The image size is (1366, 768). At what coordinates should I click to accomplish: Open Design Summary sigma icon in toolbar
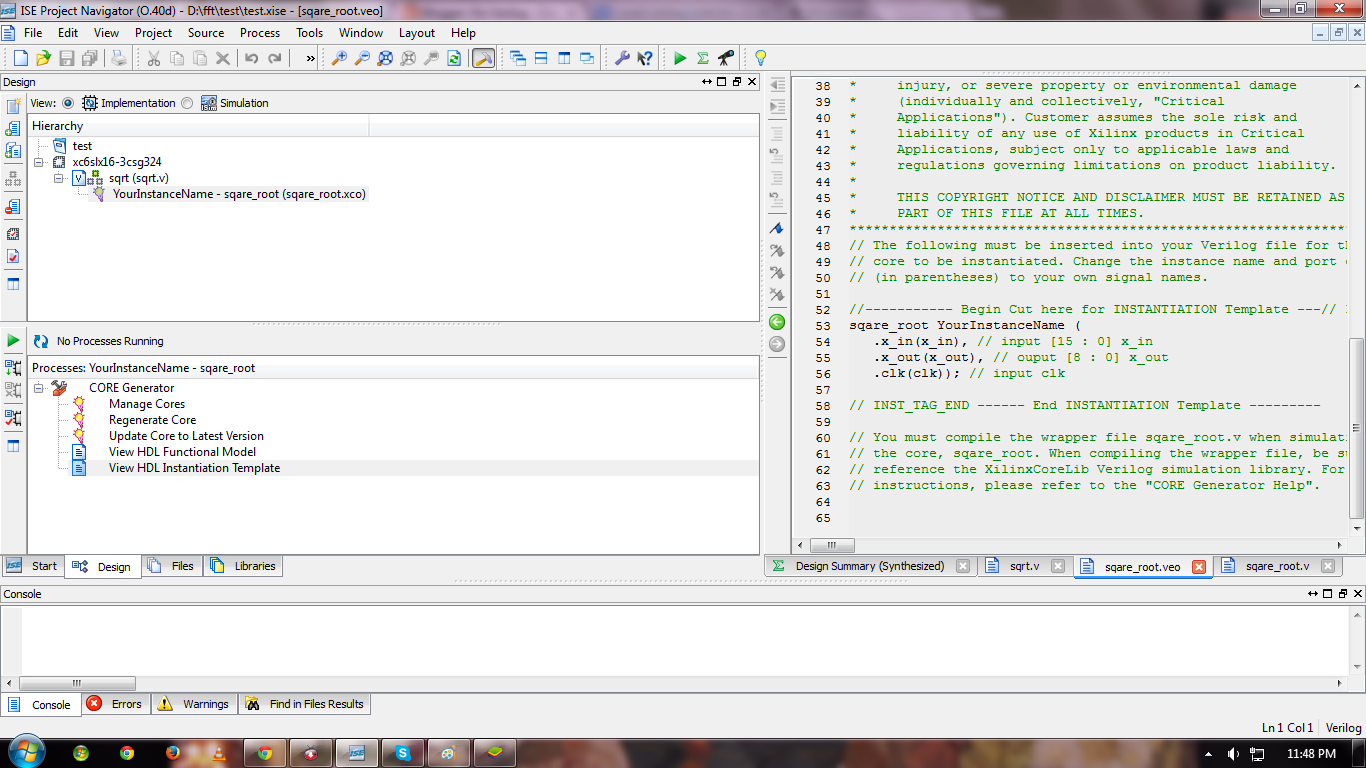pyautogui.click(x=703, y=58)
